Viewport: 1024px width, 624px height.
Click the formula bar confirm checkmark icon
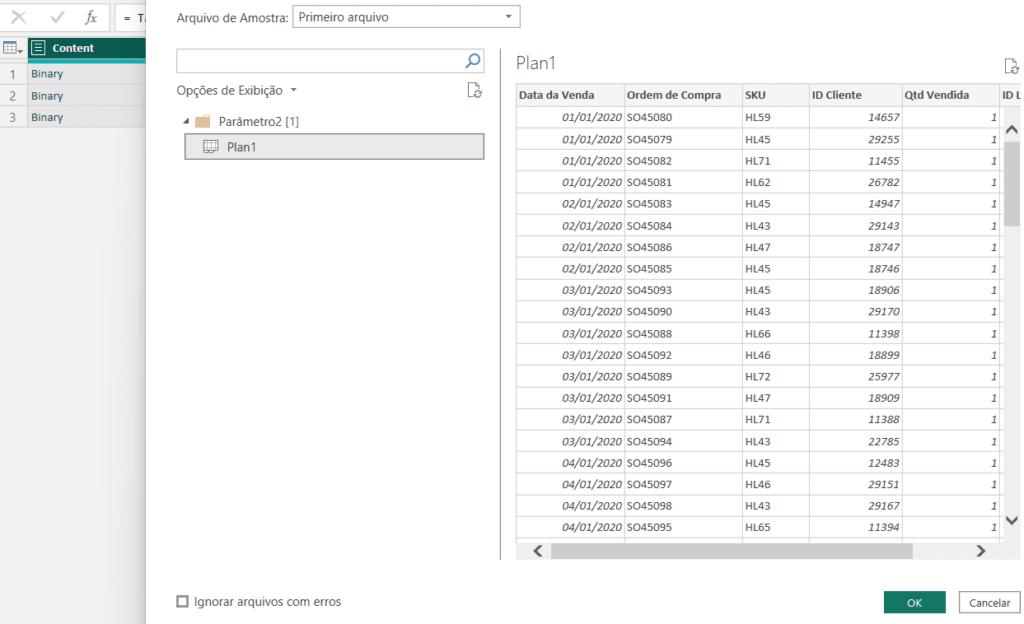(57, 18)
